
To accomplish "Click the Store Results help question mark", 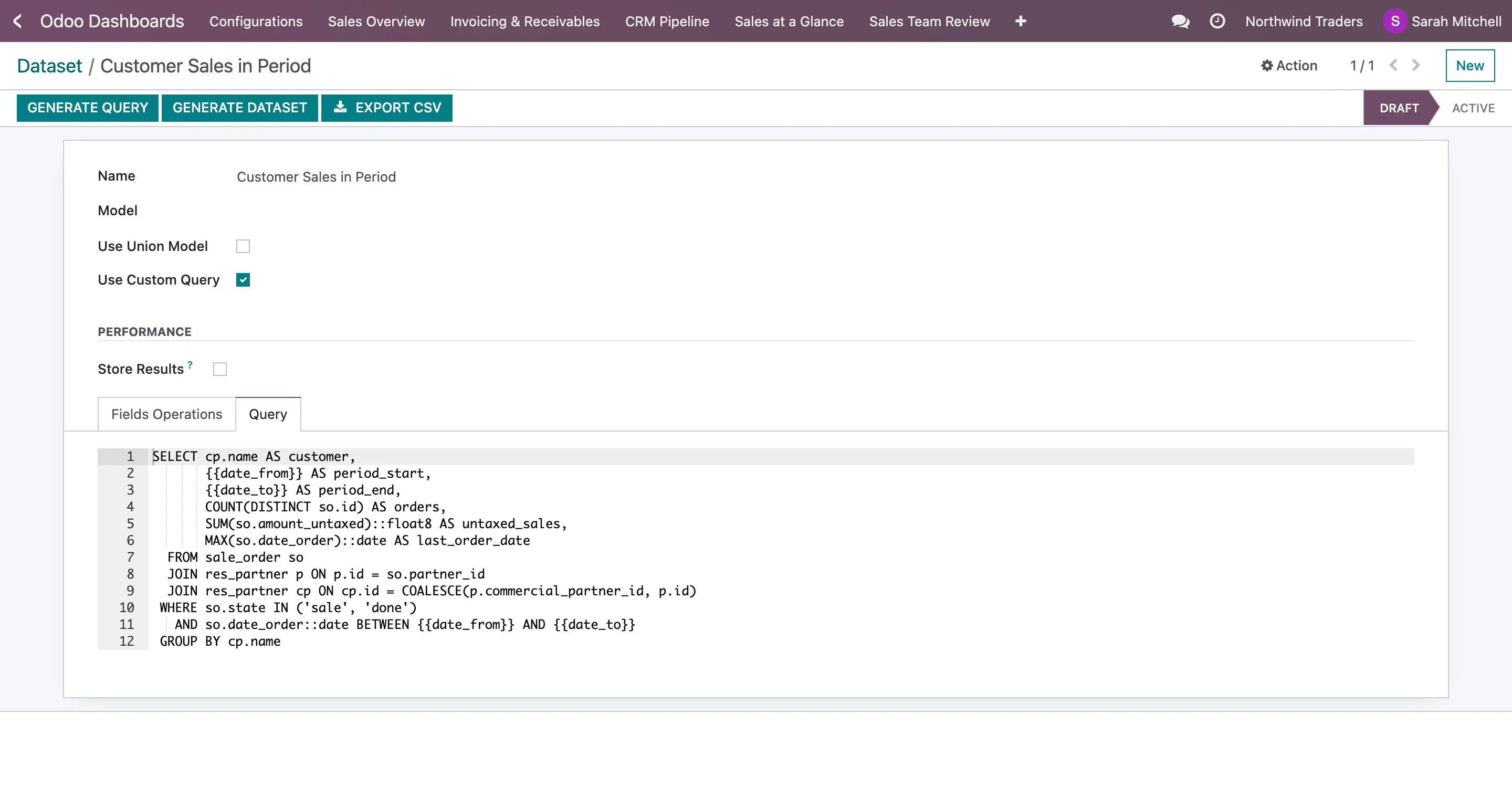I will pyautogui.click(x=190, y=364).
